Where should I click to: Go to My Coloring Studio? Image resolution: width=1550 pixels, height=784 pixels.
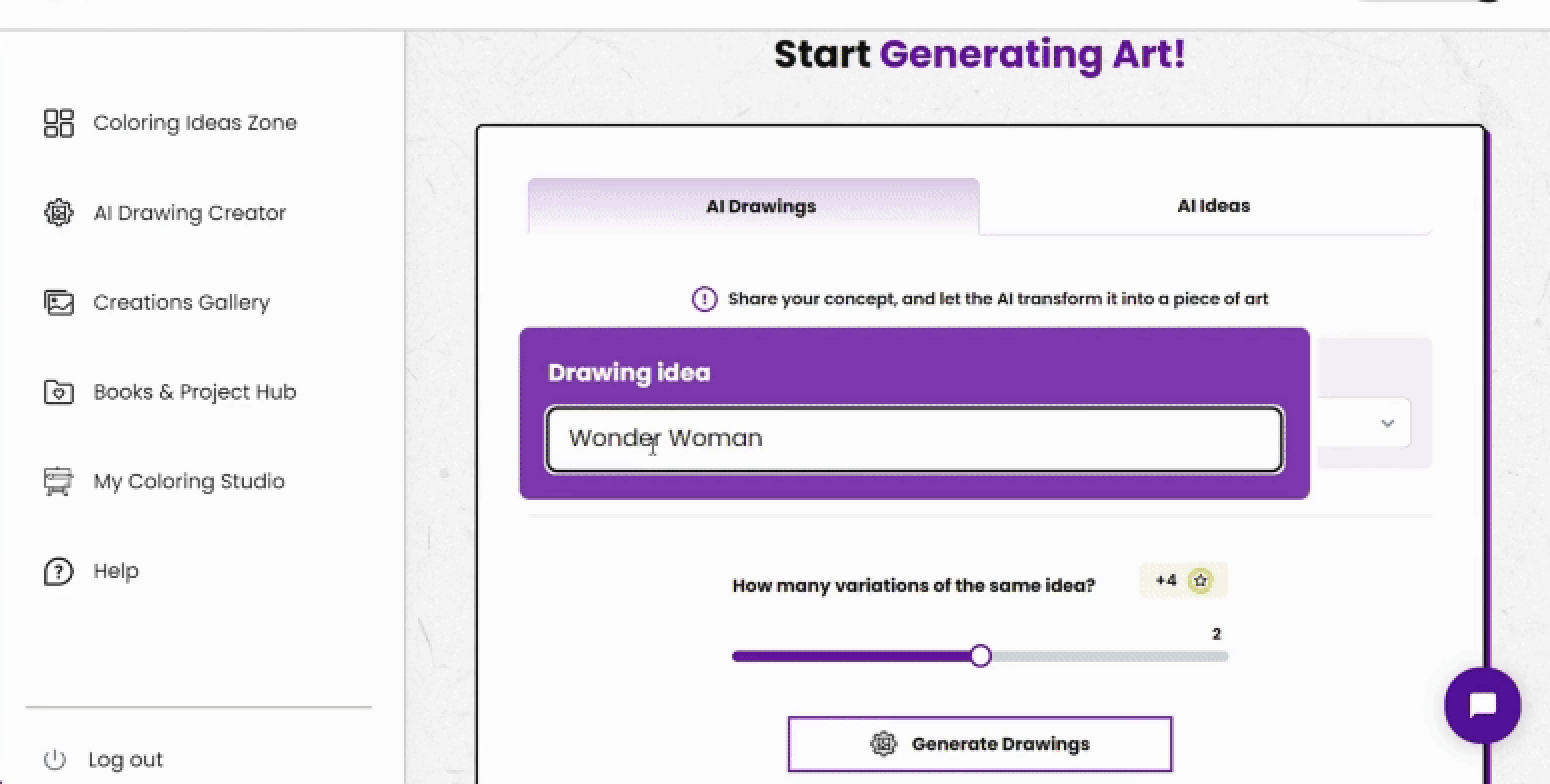point(188,481)
